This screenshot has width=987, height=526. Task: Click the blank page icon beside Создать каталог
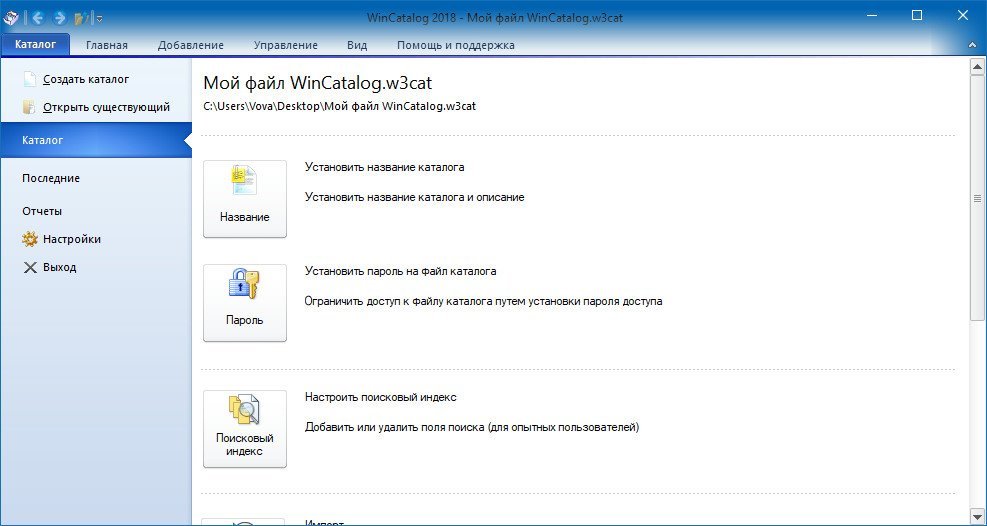[x=30, y=80]
